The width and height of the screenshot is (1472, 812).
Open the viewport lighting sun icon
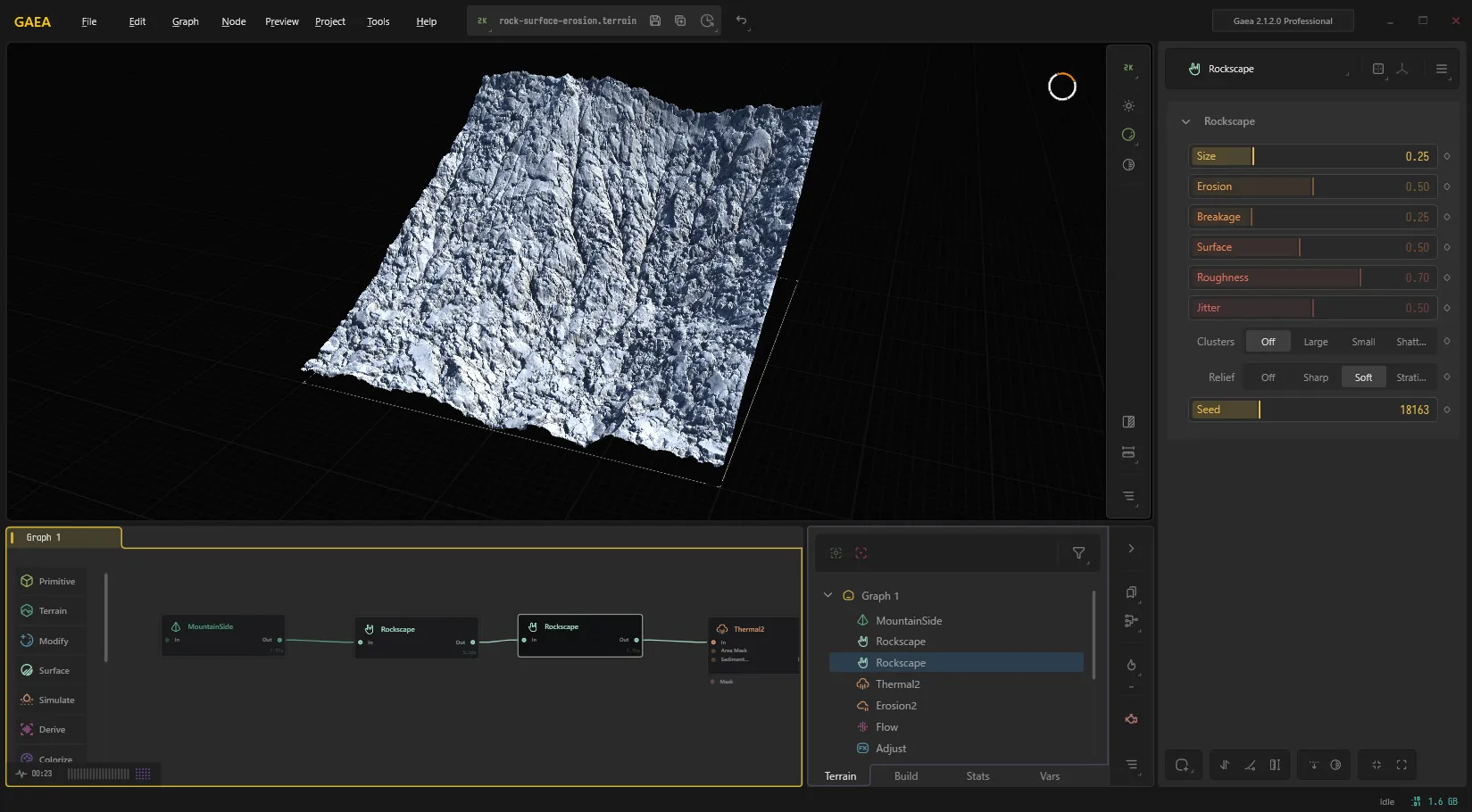pyautogui.click(x=1128, y=105)
